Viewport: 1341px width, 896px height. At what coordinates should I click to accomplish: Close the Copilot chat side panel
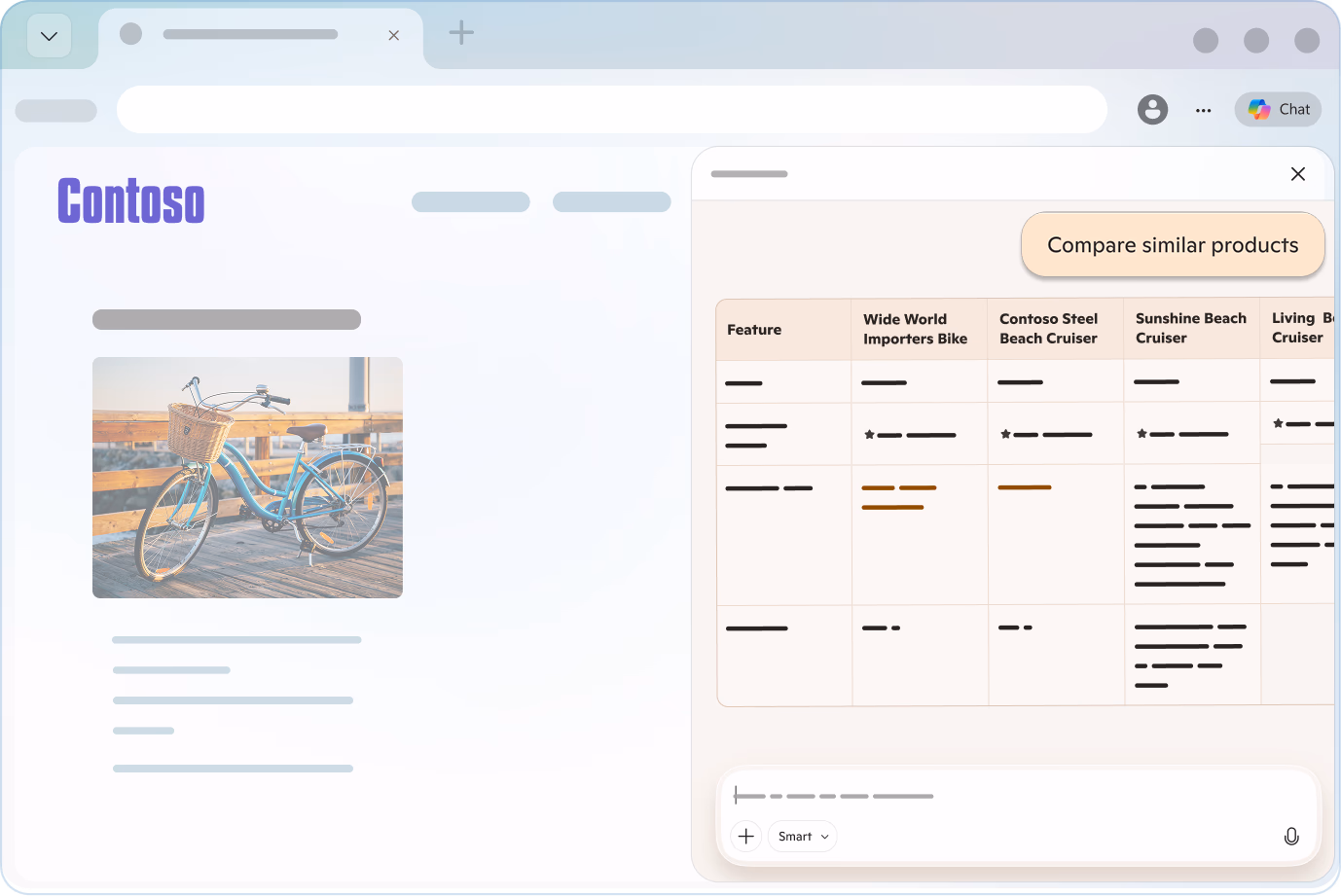pyautogui.click(x=1297, y=174)
